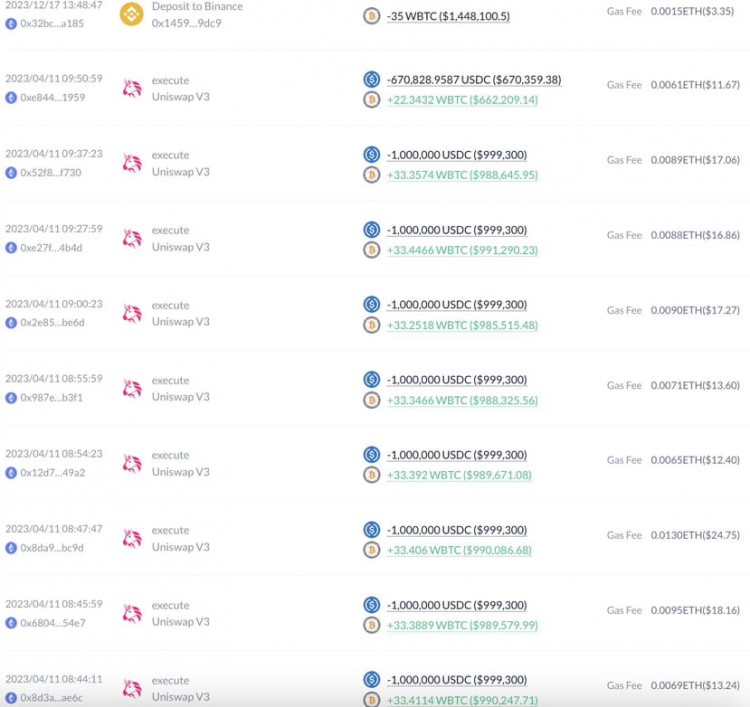
Task: Click the +33.3889 WBTC ($989,579.99) amount
Action: [x=463, y=626]
